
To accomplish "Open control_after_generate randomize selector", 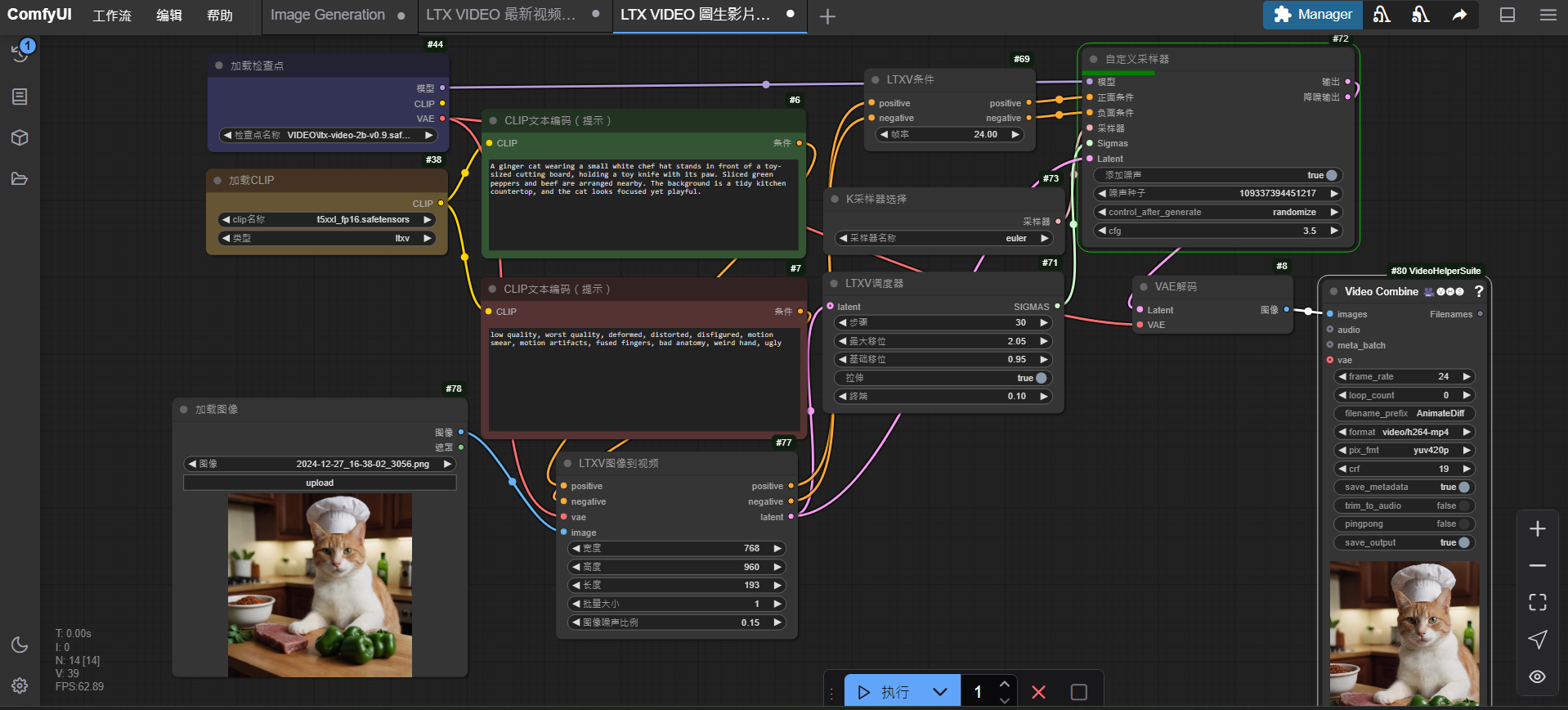I will [x=1218, y=212].
